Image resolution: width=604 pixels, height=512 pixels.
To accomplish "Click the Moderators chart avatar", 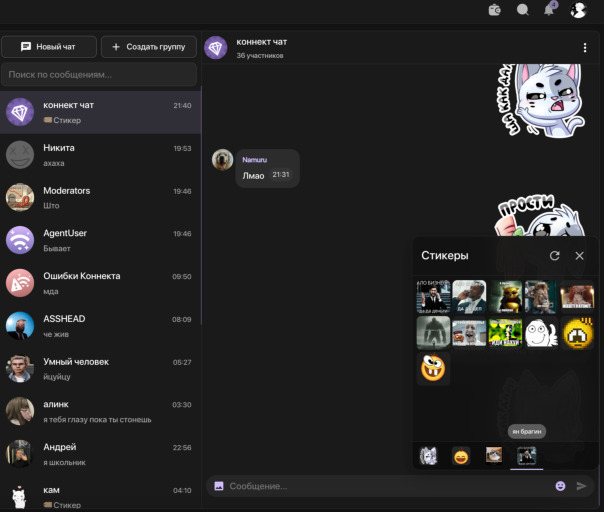I will (20, 198).
